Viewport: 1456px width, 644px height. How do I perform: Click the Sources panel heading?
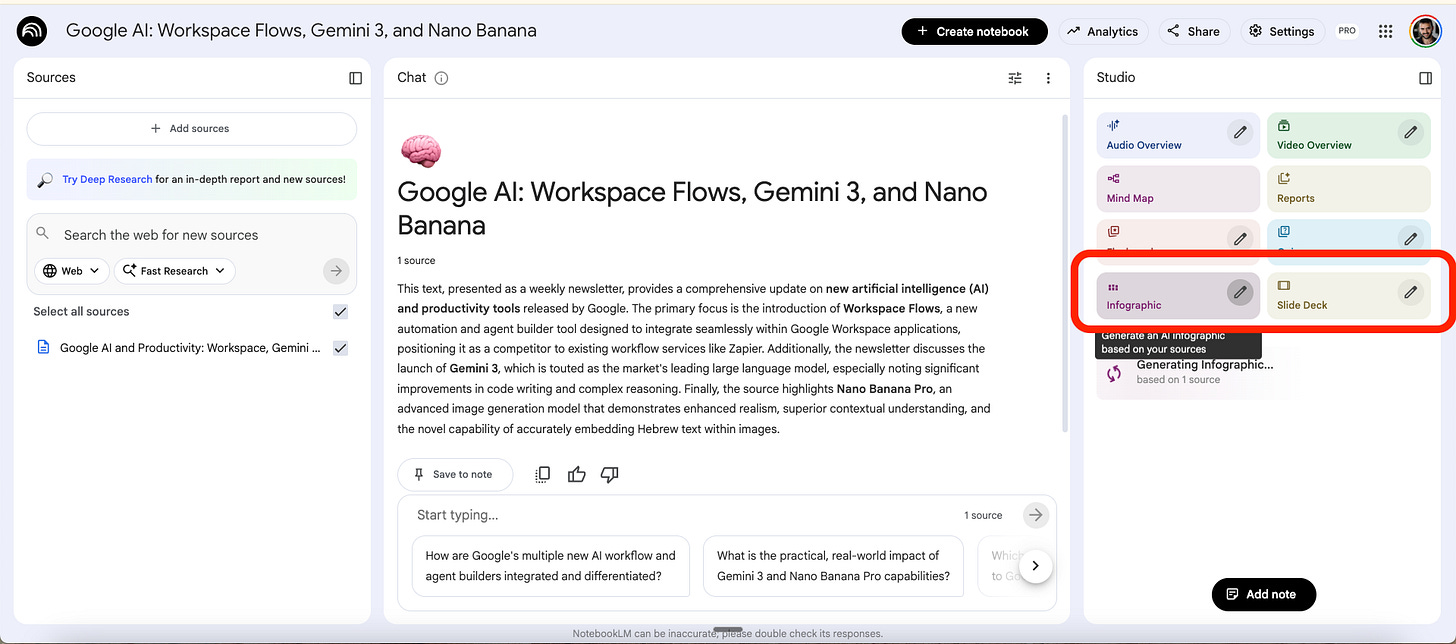coord(51,77)
